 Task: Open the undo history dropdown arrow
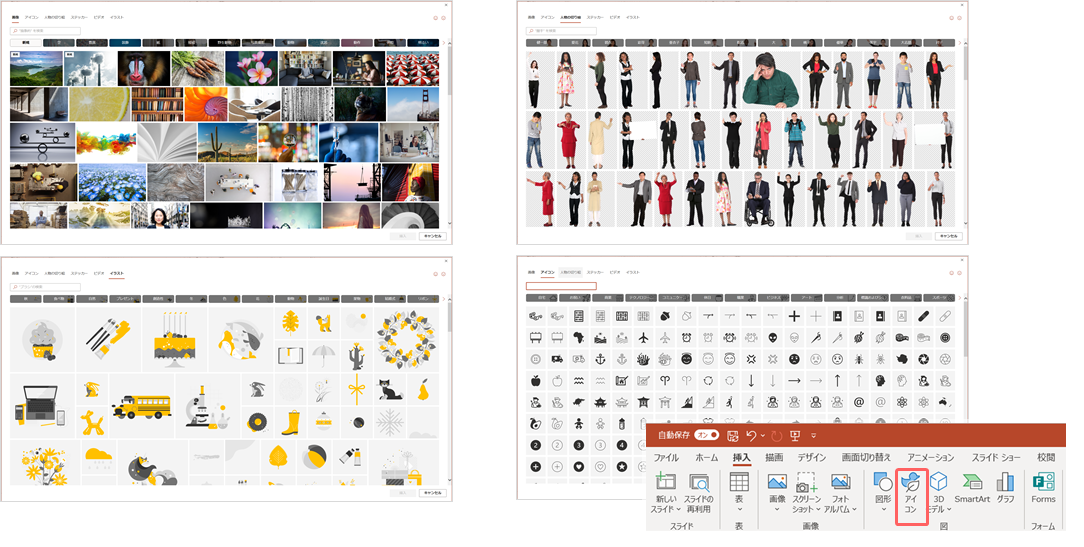coord(763,436)
